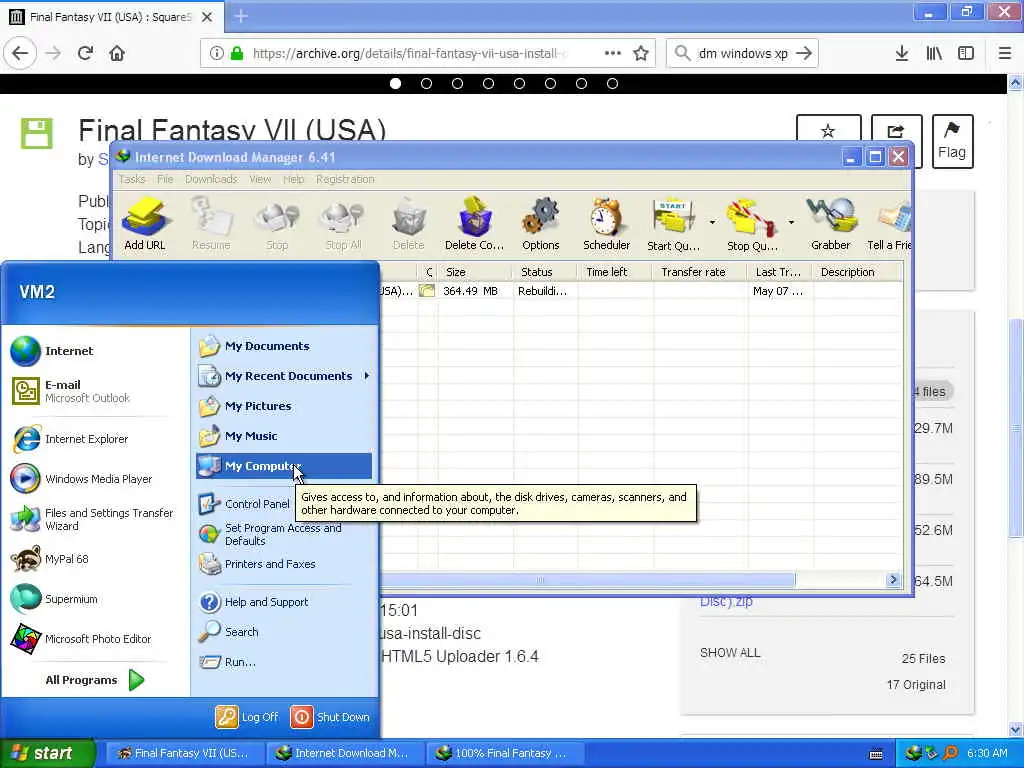The height and width of the screenshot is (768, 1024).
Task: Open the browser library icon
Action: coord(934,53)
